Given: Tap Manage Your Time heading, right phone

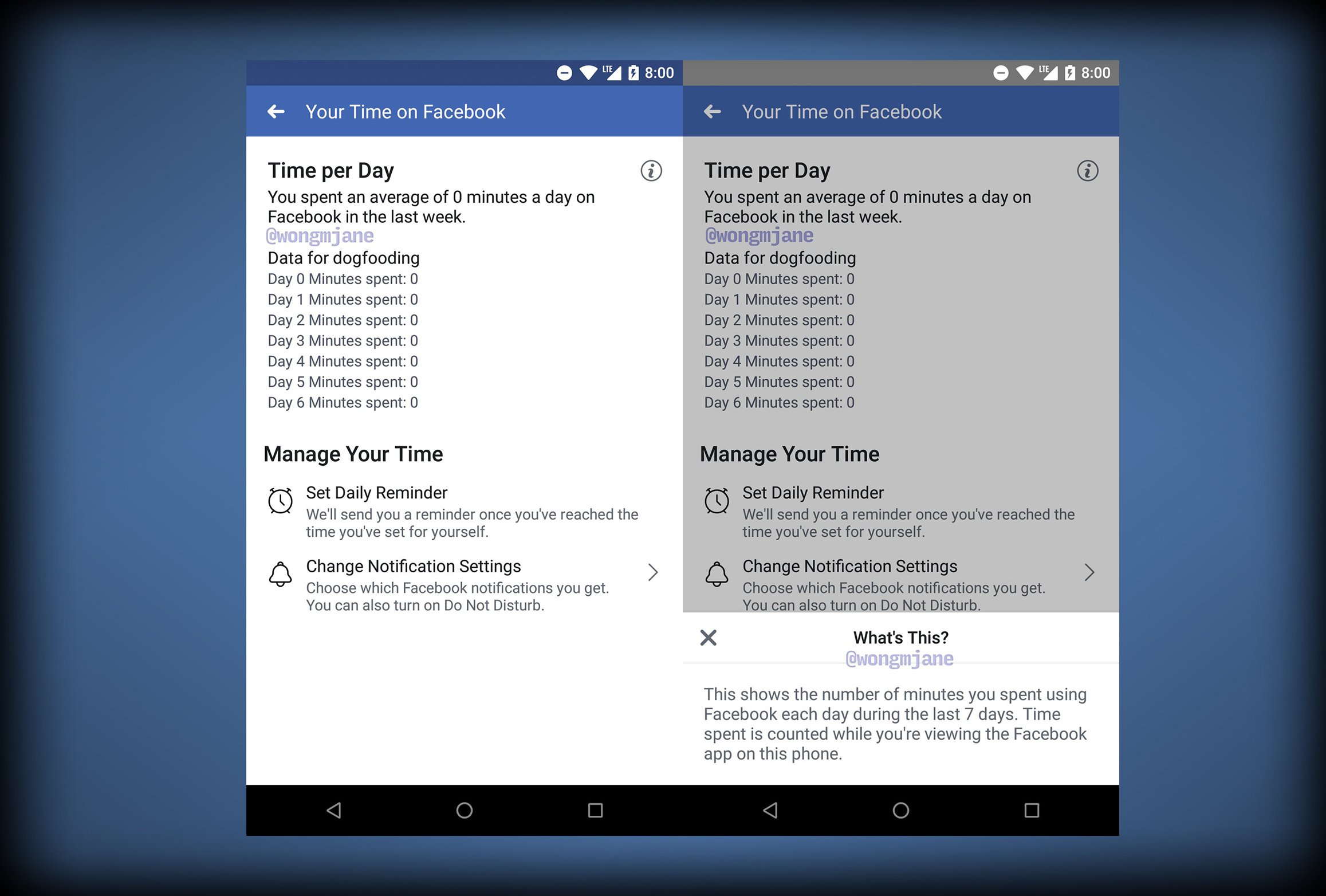Looking at the screenshot, I should [790, 454].
